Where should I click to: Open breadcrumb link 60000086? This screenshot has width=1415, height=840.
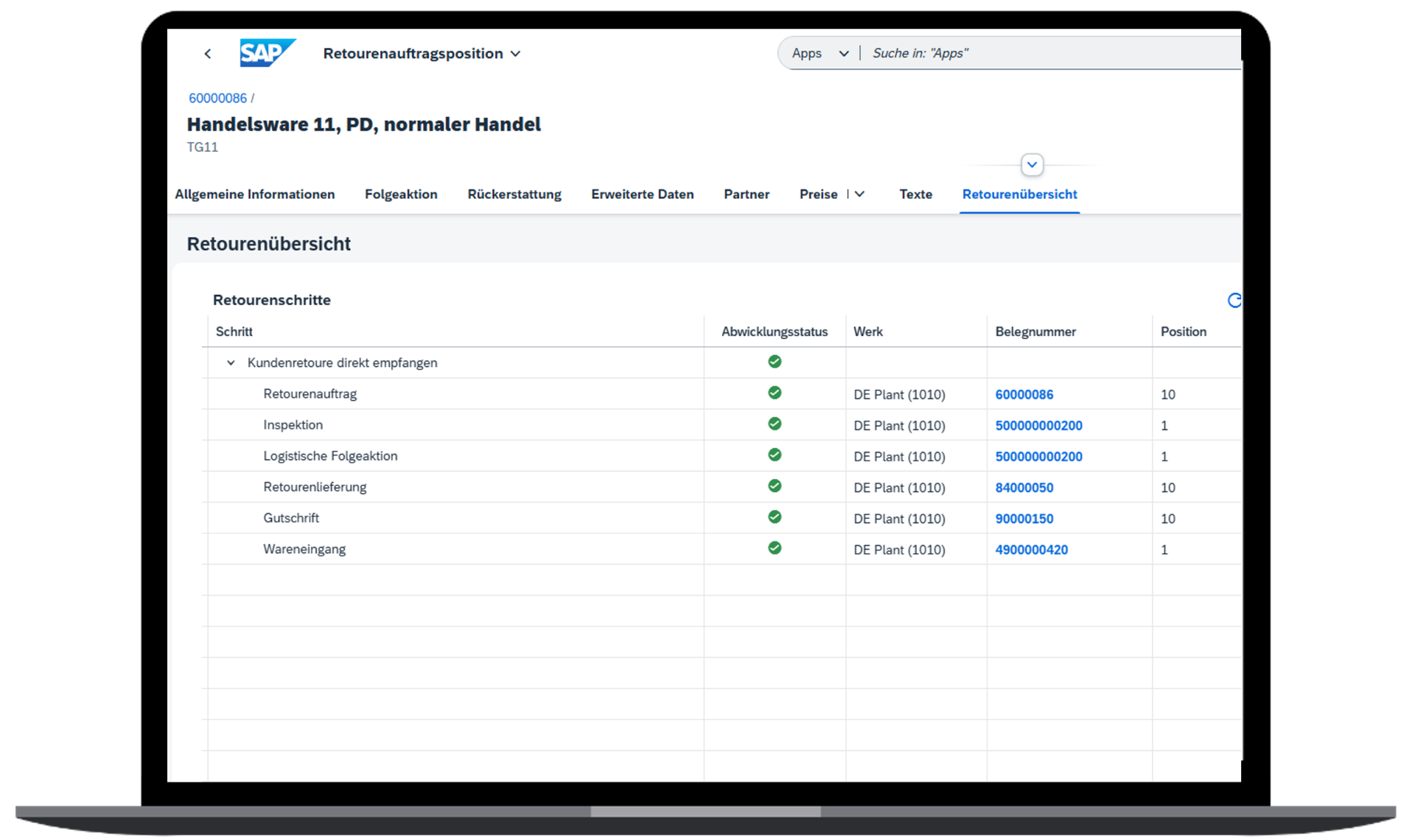[x=217, y=98]
